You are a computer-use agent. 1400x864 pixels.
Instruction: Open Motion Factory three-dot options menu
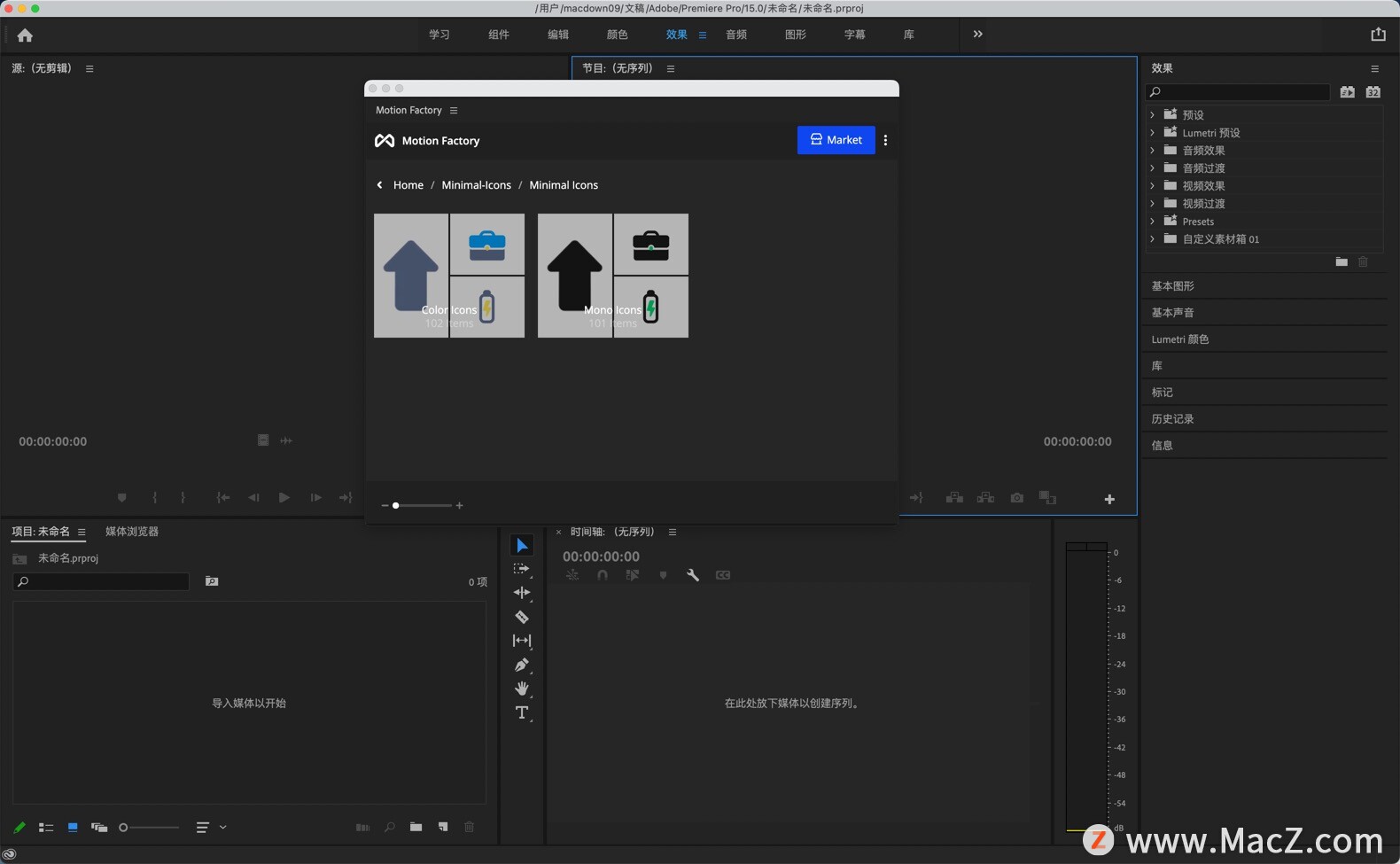(x=885, y=140)
